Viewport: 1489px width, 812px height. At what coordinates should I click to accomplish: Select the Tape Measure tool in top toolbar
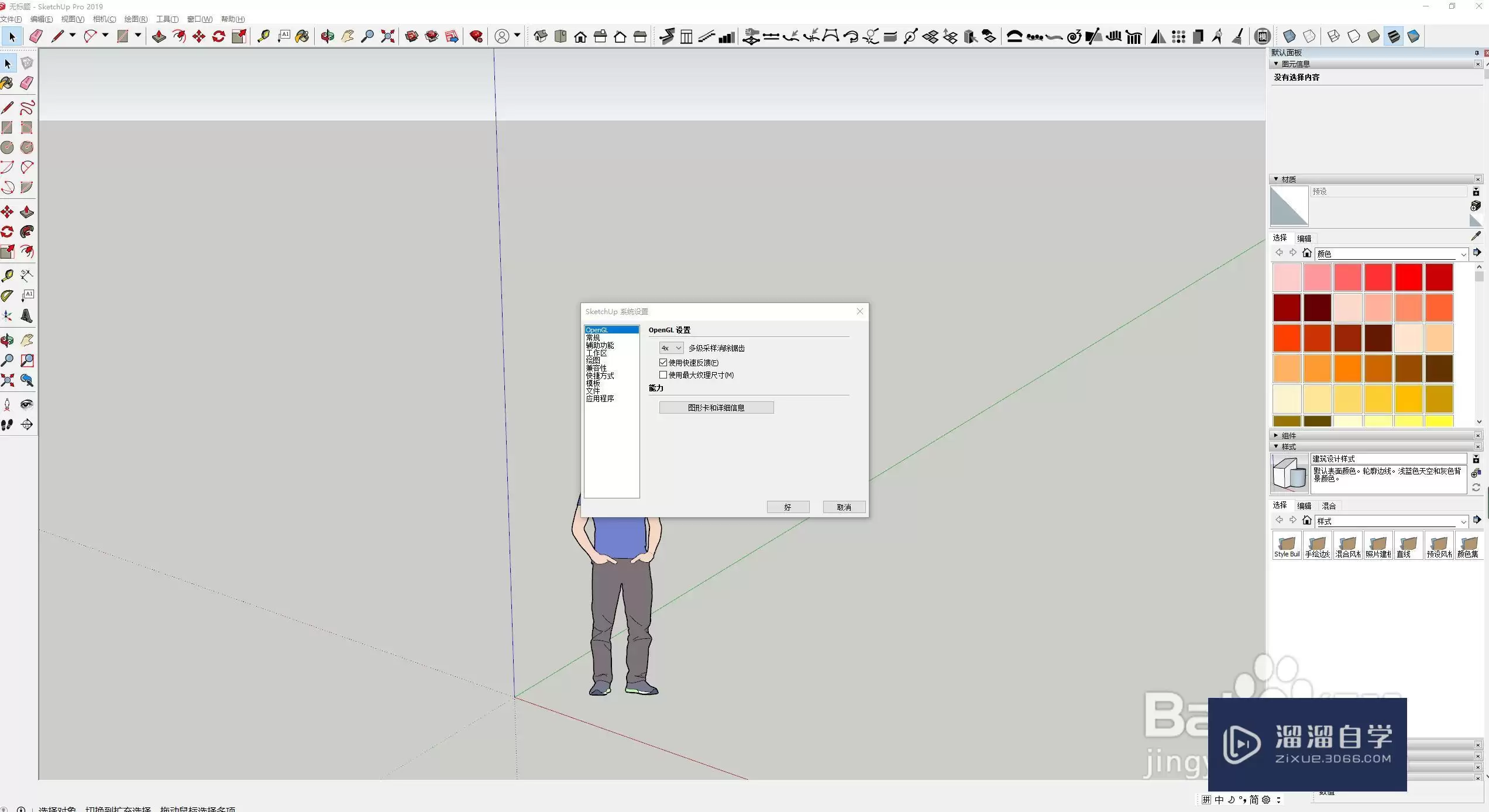[x=263, y=37]
